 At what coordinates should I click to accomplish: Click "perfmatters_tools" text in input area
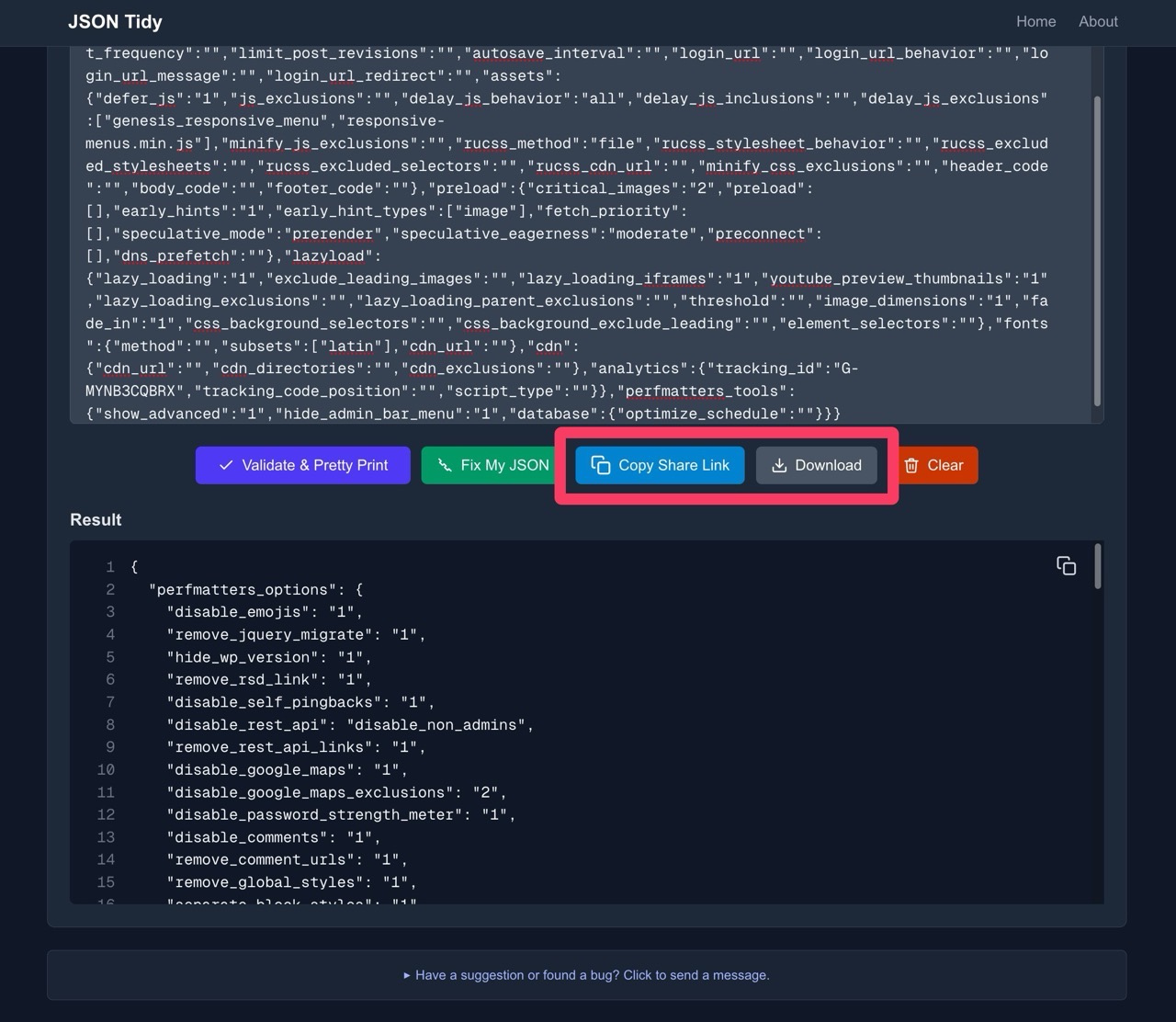[702, 391]
